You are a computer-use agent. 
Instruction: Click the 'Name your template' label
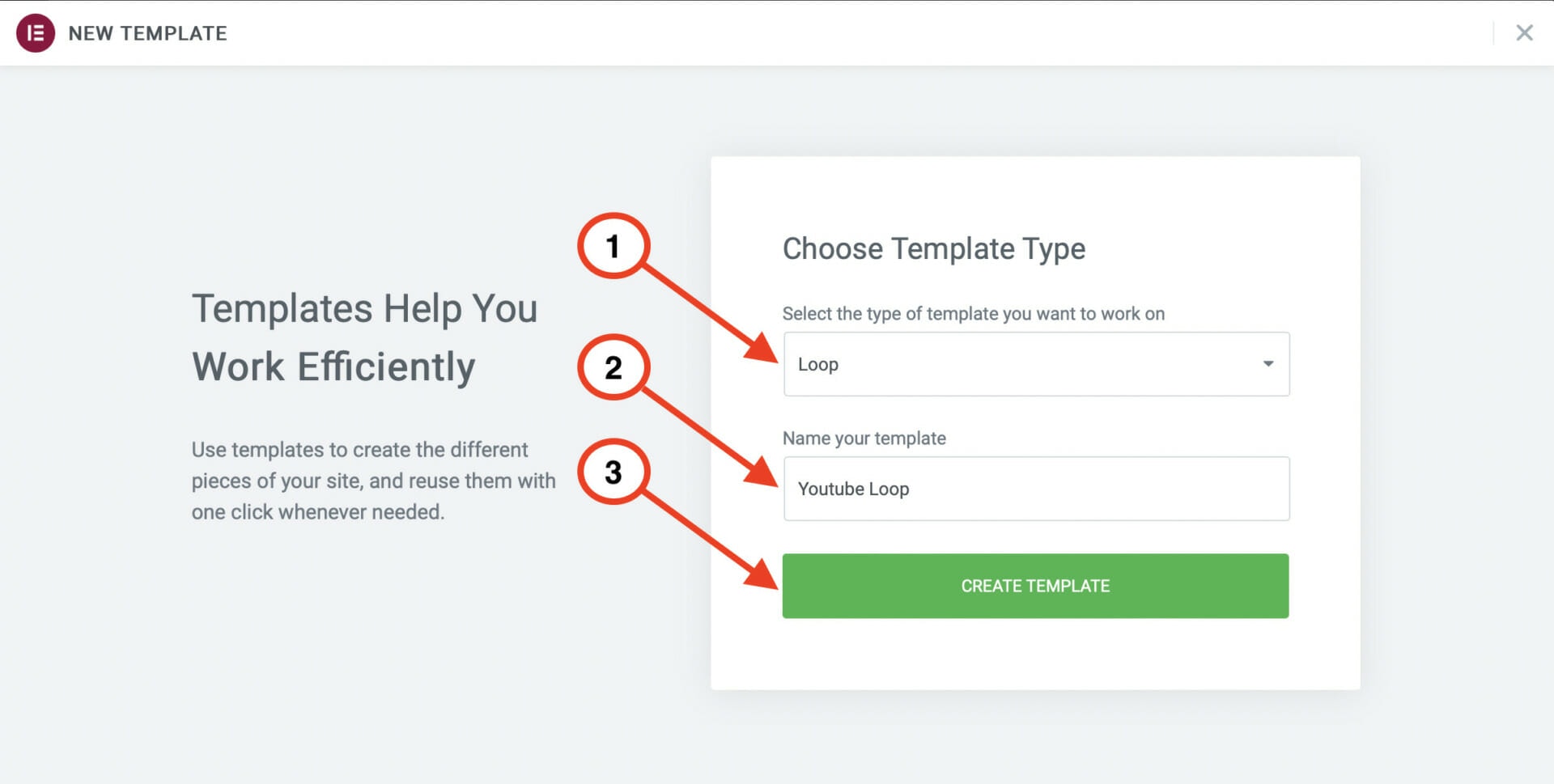[864, 439]
